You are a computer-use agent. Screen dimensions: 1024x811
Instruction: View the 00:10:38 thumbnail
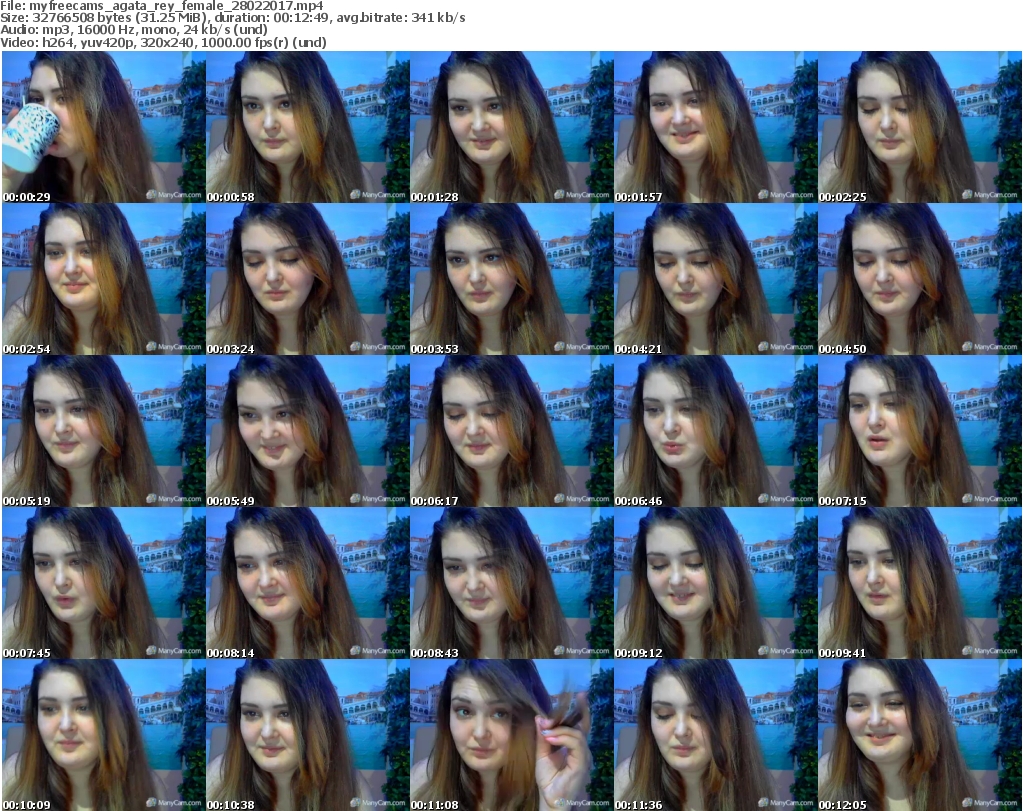(x=308, y=735)
